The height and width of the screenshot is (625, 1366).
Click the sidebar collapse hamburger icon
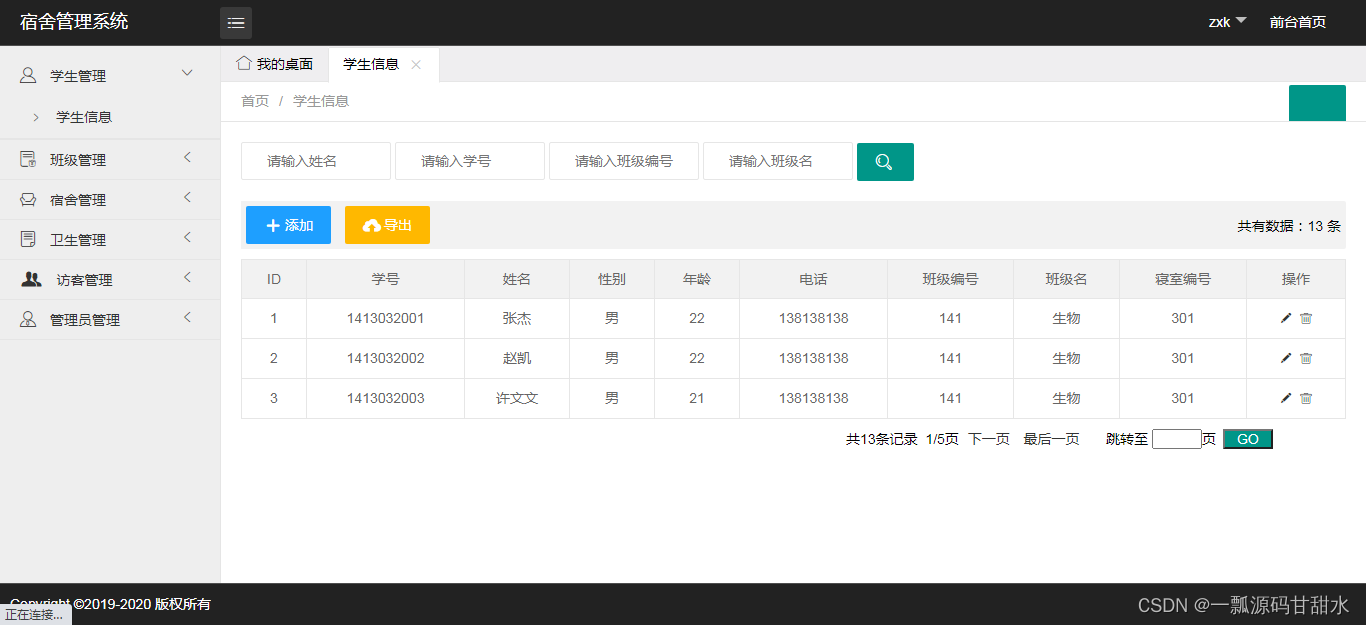pos(236,22)
